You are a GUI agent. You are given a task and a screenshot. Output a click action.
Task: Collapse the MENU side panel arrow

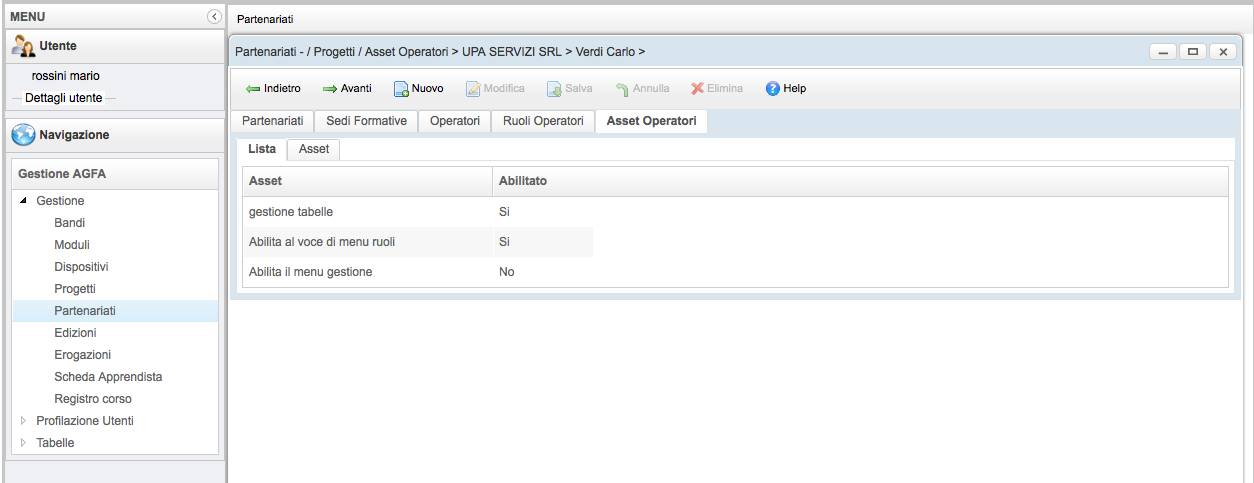pos(214,17)
